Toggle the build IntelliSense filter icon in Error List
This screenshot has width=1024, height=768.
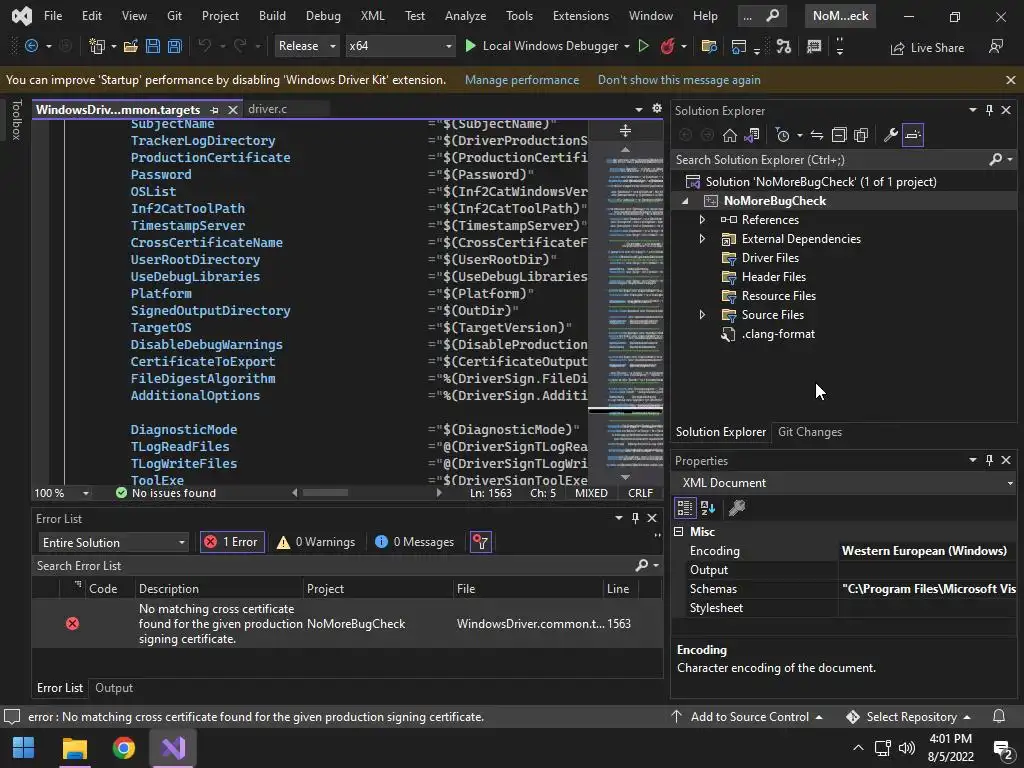click(481, 542)
